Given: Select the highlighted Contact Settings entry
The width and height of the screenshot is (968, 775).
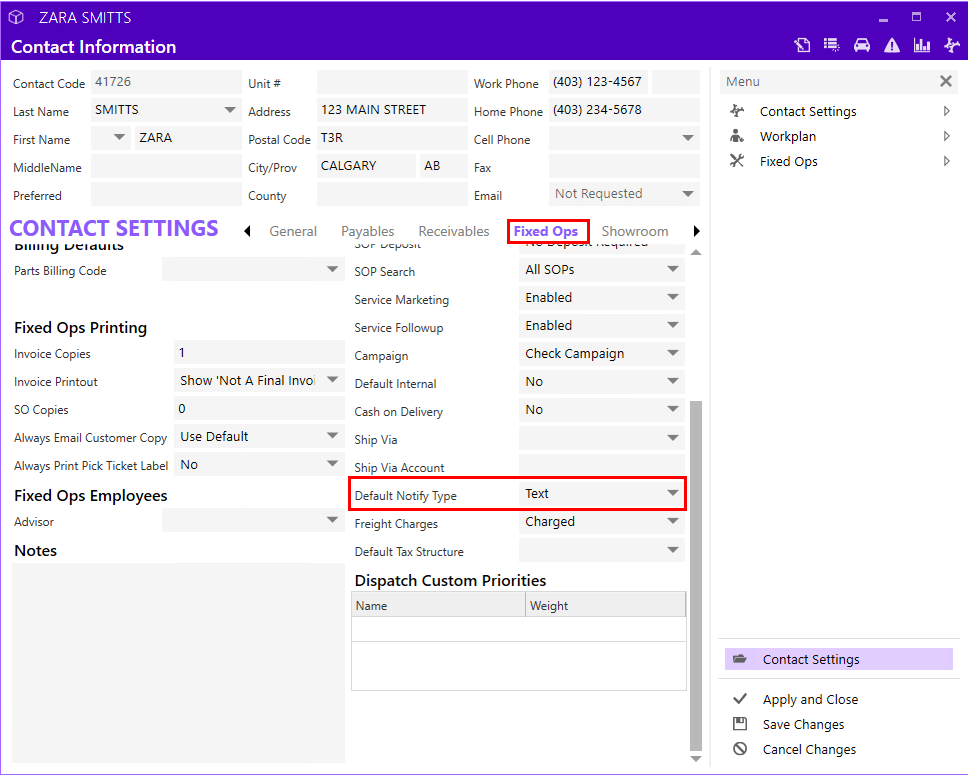Looking at the screenshot, I should [838, 659].
